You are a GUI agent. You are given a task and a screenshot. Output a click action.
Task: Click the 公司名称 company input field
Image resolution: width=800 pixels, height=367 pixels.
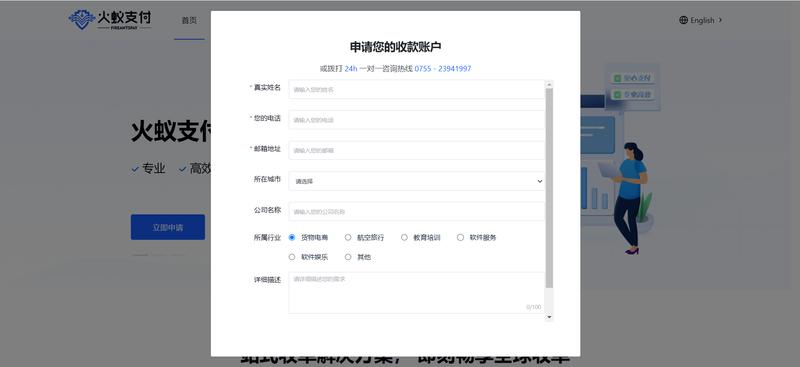(x=416, y=211)
